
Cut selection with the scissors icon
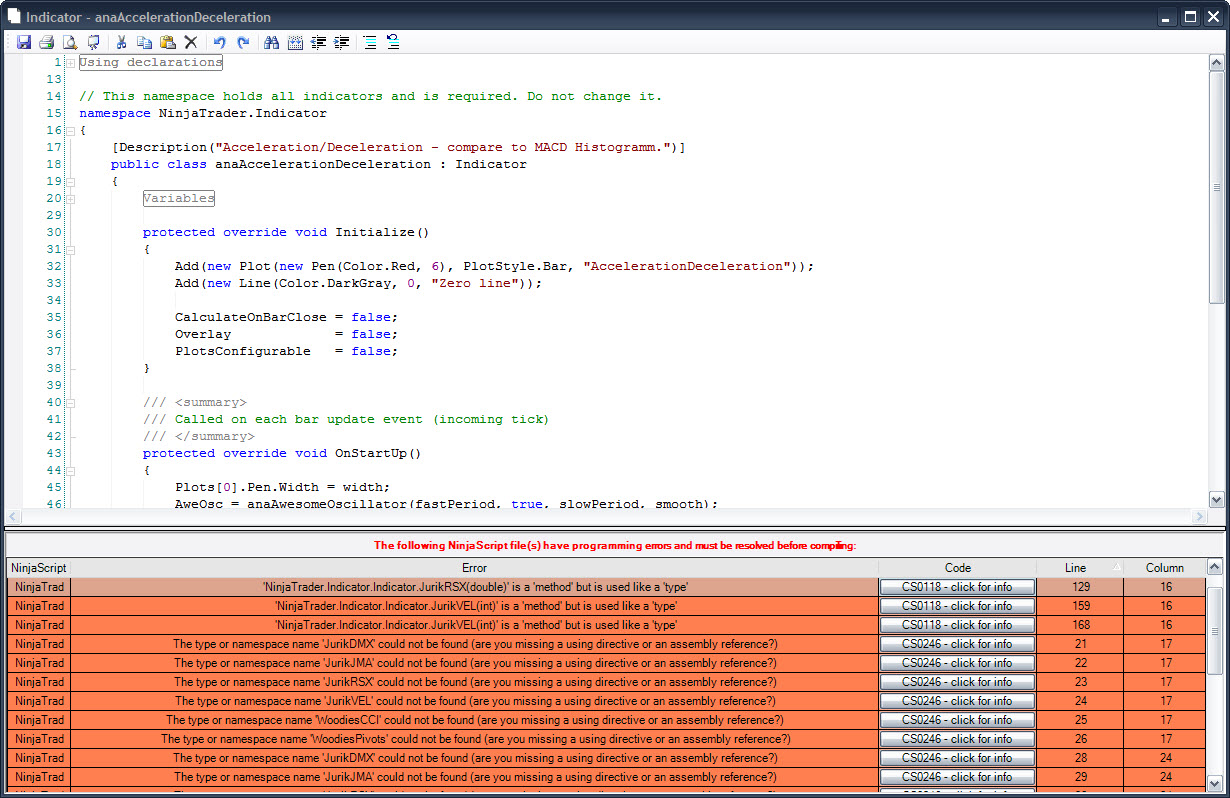point(121,42)
